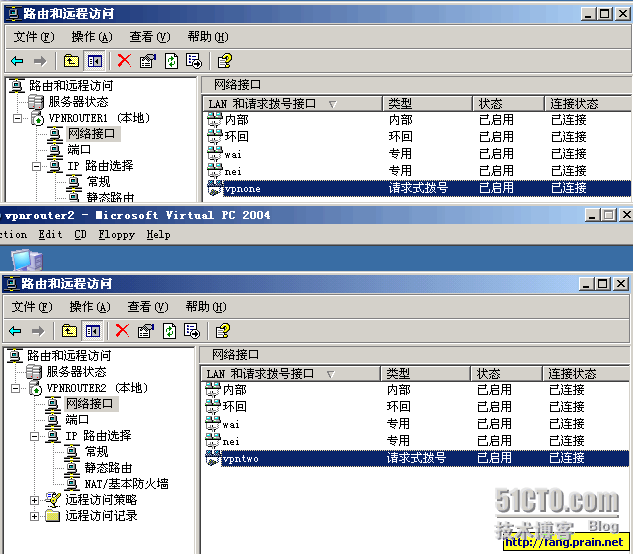Click Help icon in VPNROUTER2 window toolbar
Screen dimensions: 633x554
[223, 331]
